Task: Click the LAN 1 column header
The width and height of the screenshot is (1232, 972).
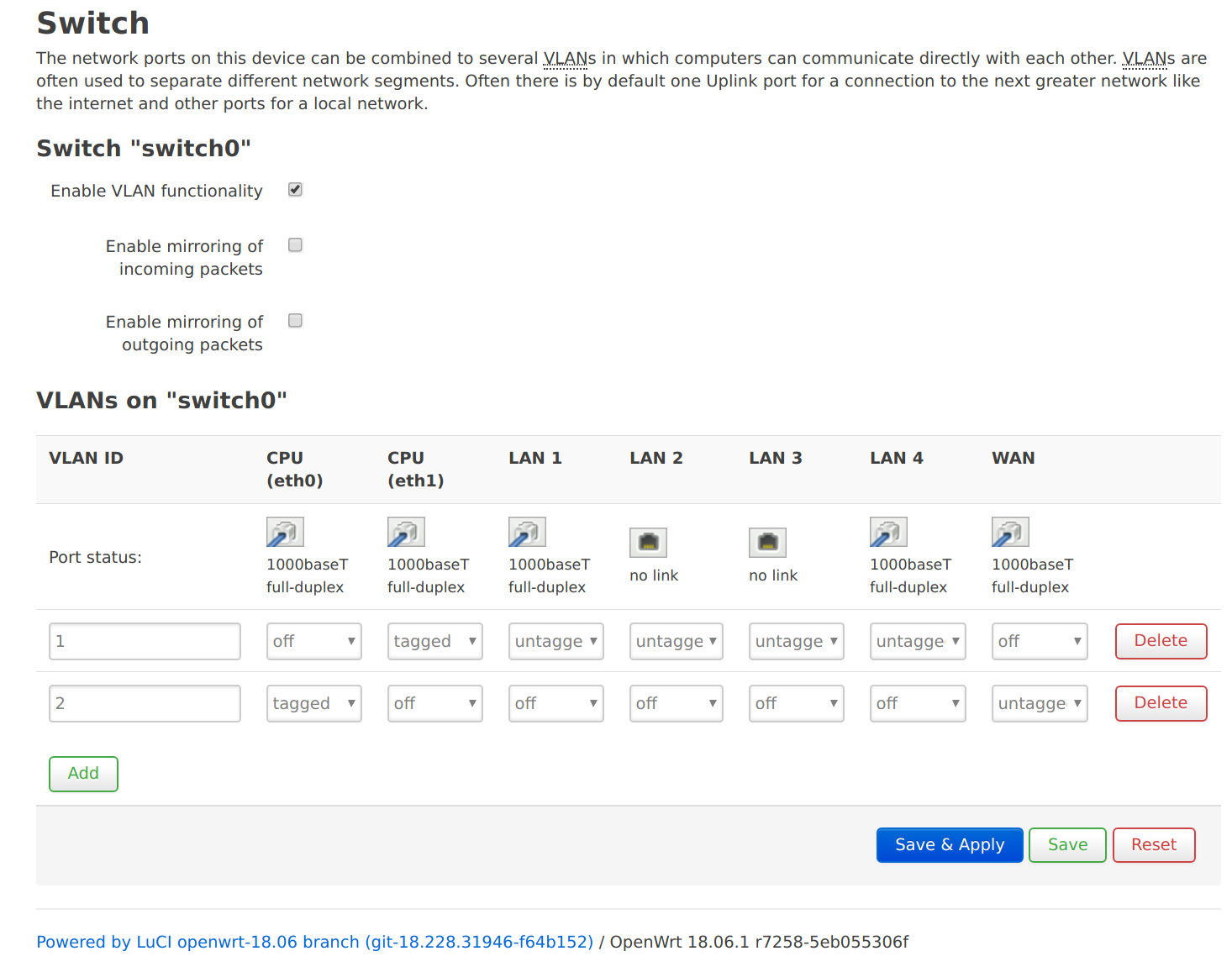Action: tap(535, 458)
